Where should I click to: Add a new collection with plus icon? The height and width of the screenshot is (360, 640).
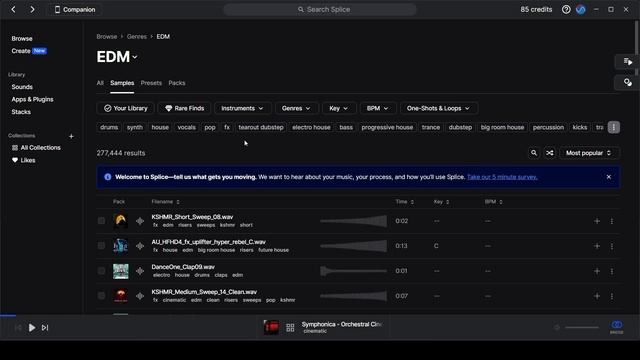pyautogui.click(x=71, y=136)
